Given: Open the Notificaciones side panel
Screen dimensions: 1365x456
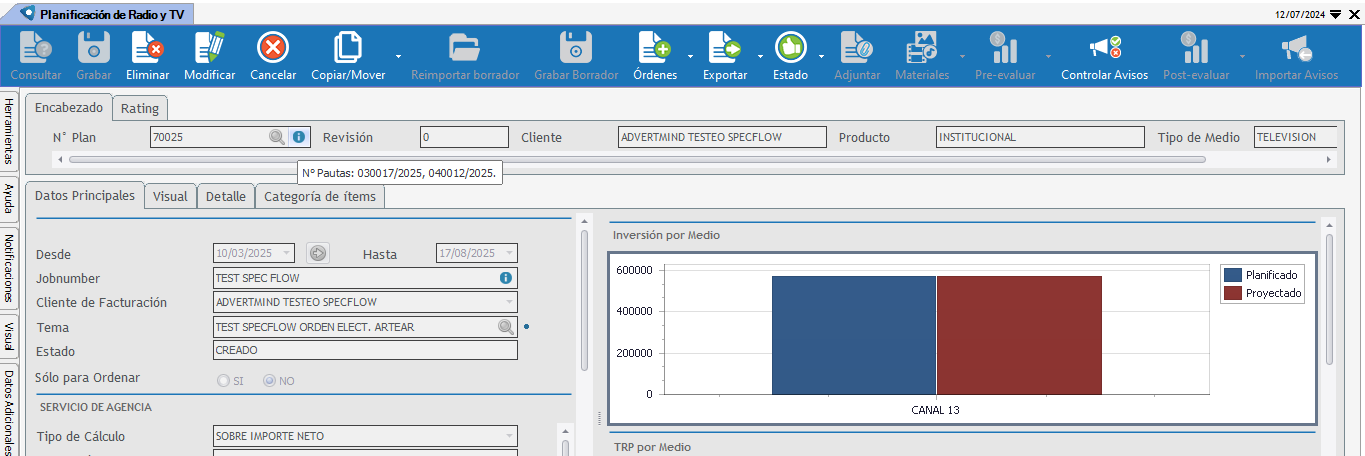Looking at the screenshot, I should pyautogui.click(x=8, y=268).
